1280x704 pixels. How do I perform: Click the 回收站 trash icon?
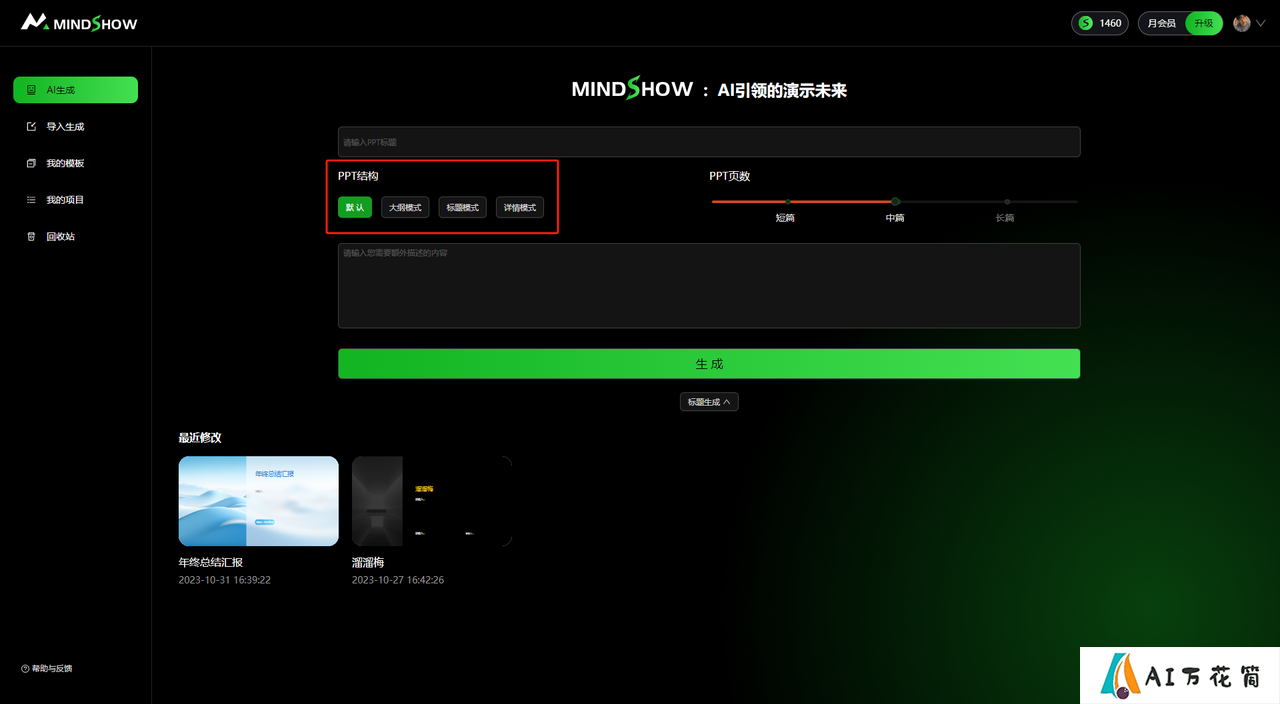click(x=31, y=237)
